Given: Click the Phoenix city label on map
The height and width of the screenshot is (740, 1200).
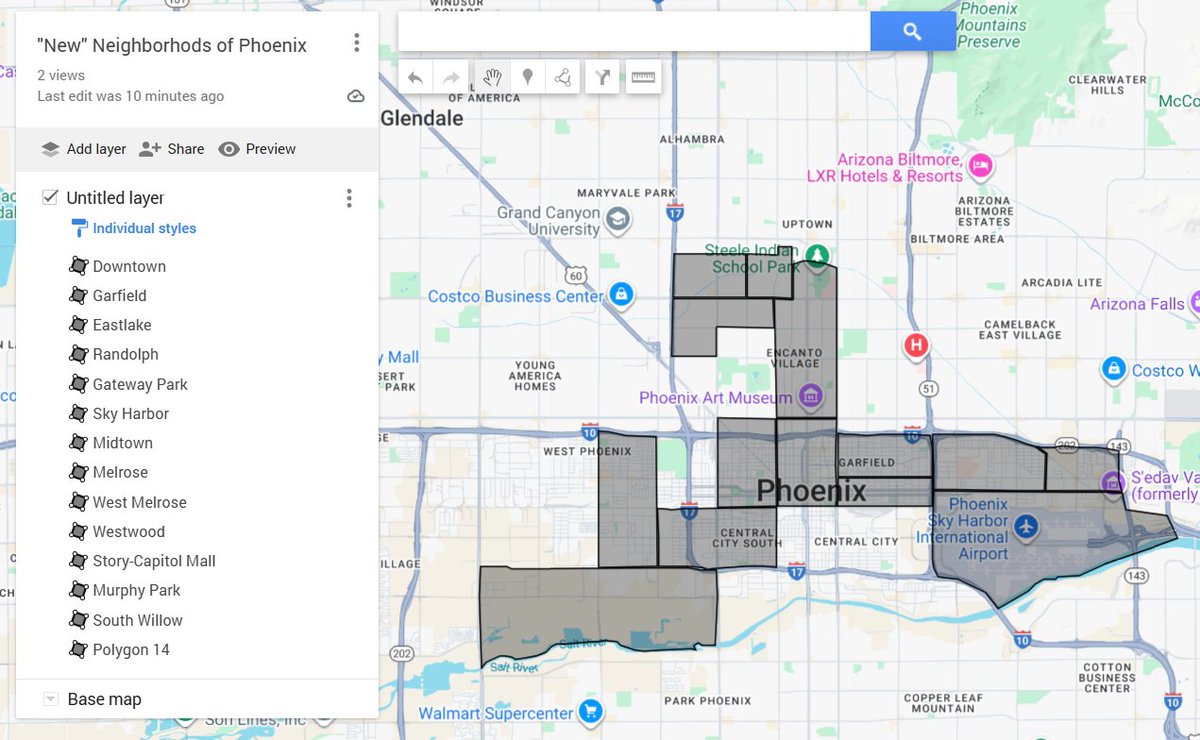Looking at the screenshot, I should (x=811, y=491).
